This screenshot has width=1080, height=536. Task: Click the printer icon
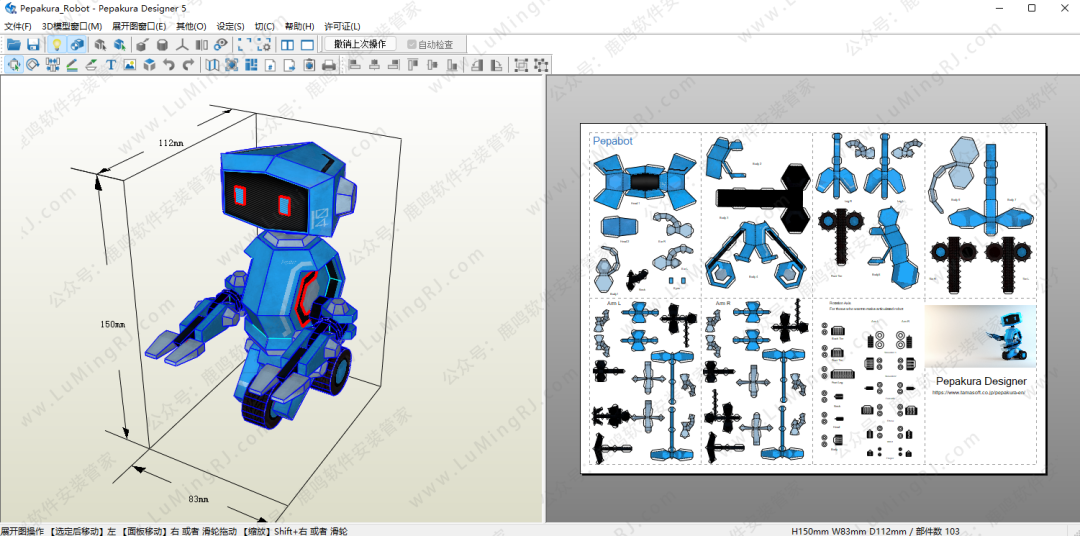[329, 65]
